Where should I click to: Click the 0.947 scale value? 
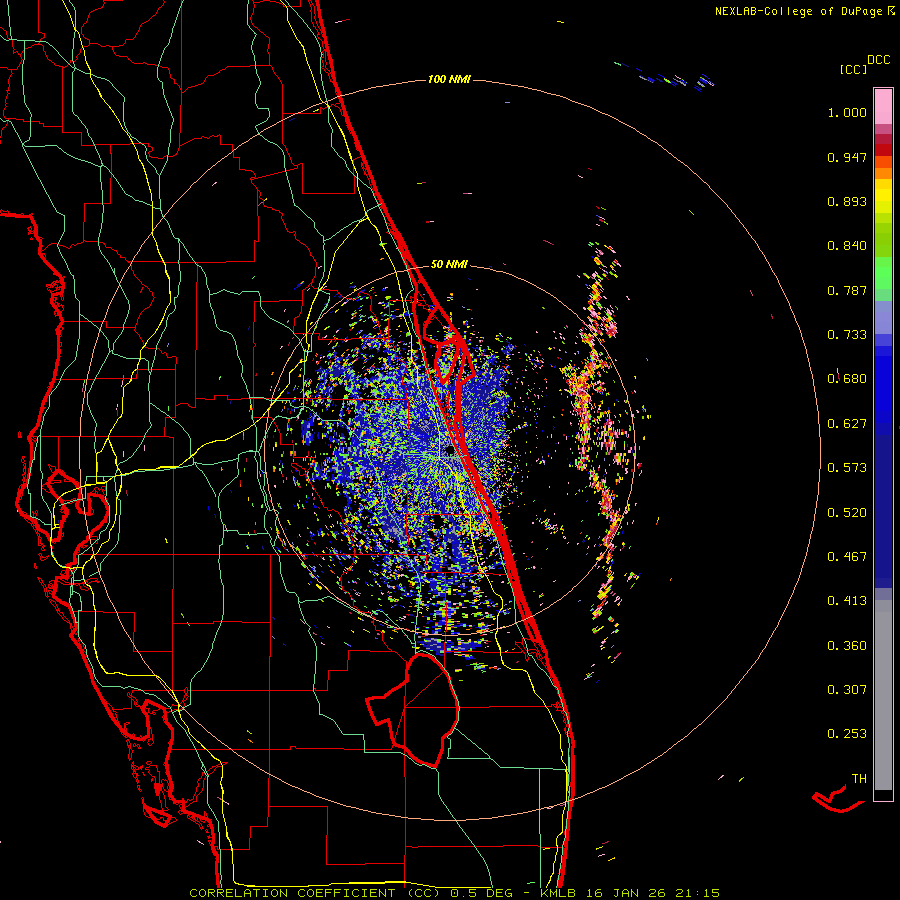(847, 157)
